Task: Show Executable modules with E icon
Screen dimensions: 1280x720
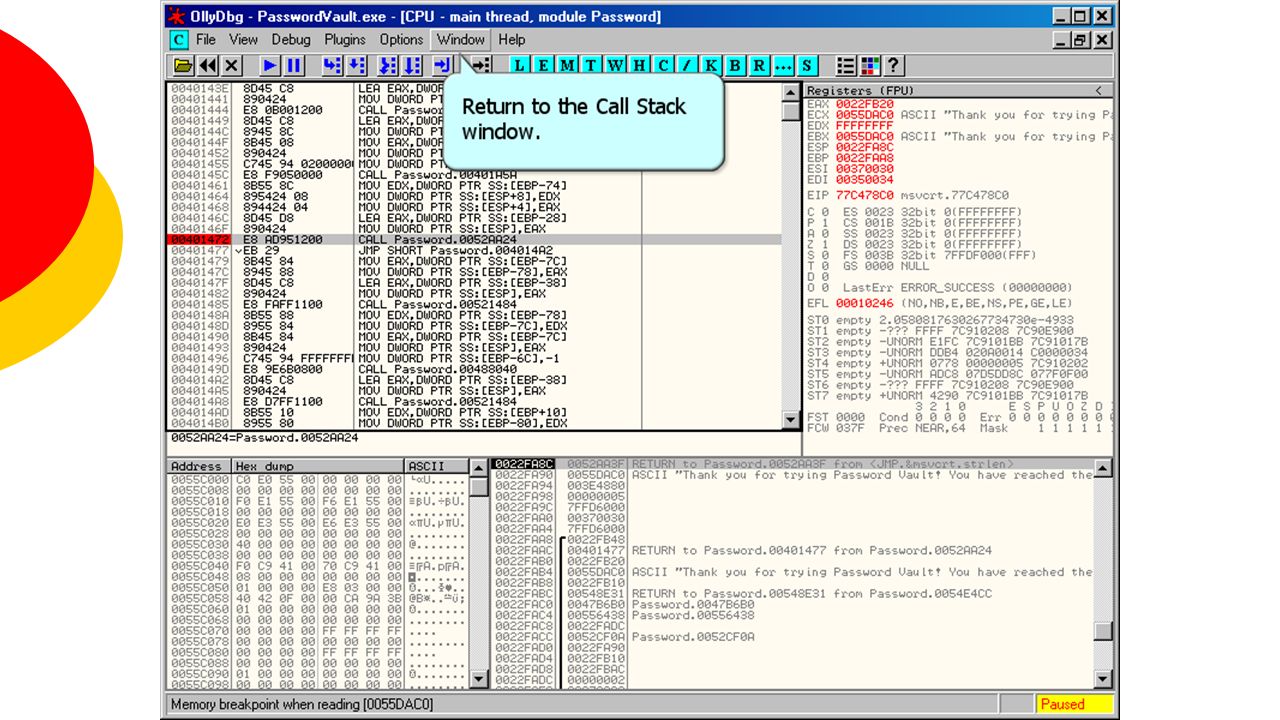Action: tap(543, 65)
